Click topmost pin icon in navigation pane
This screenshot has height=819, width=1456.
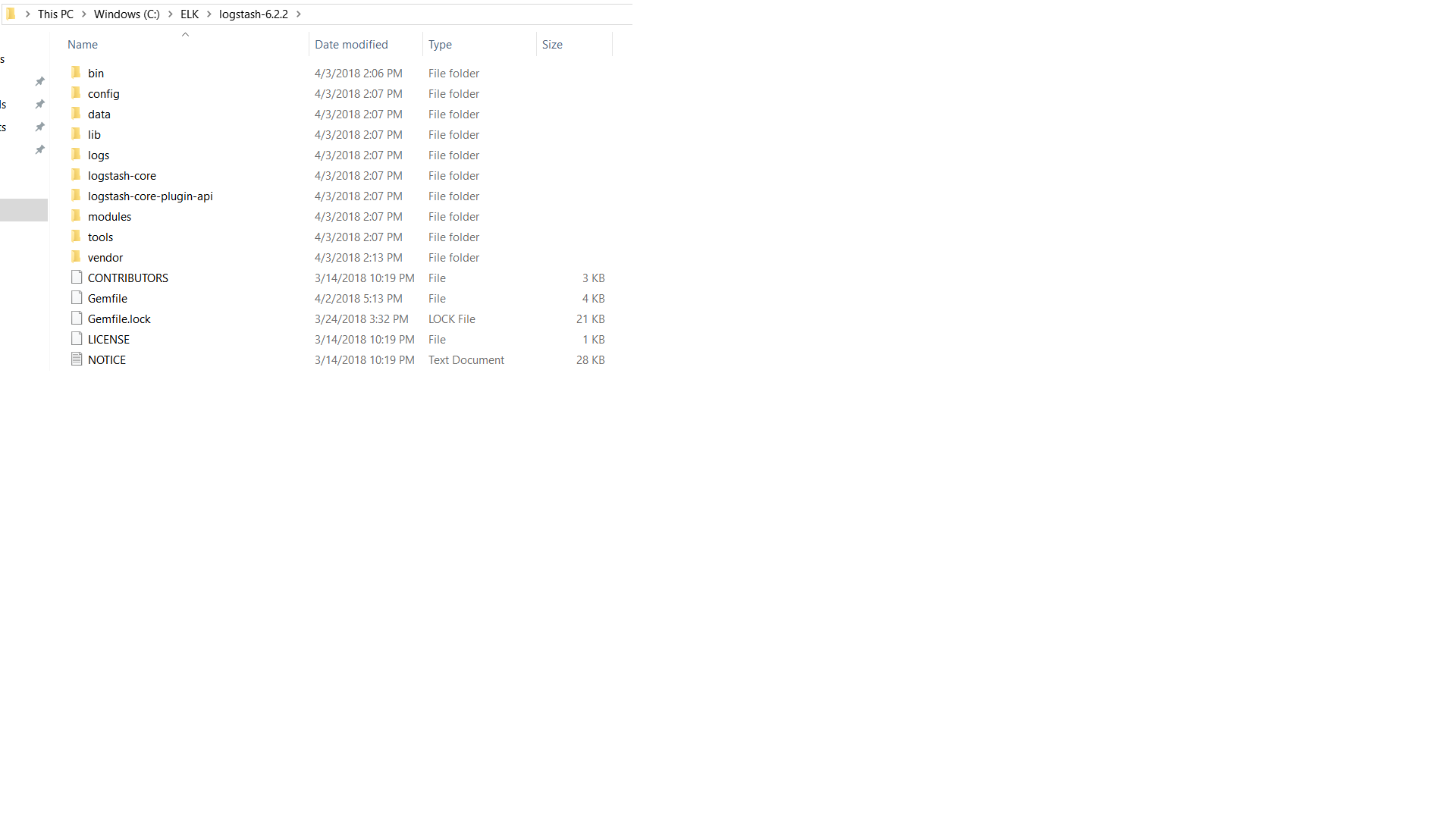click(40, 81)
